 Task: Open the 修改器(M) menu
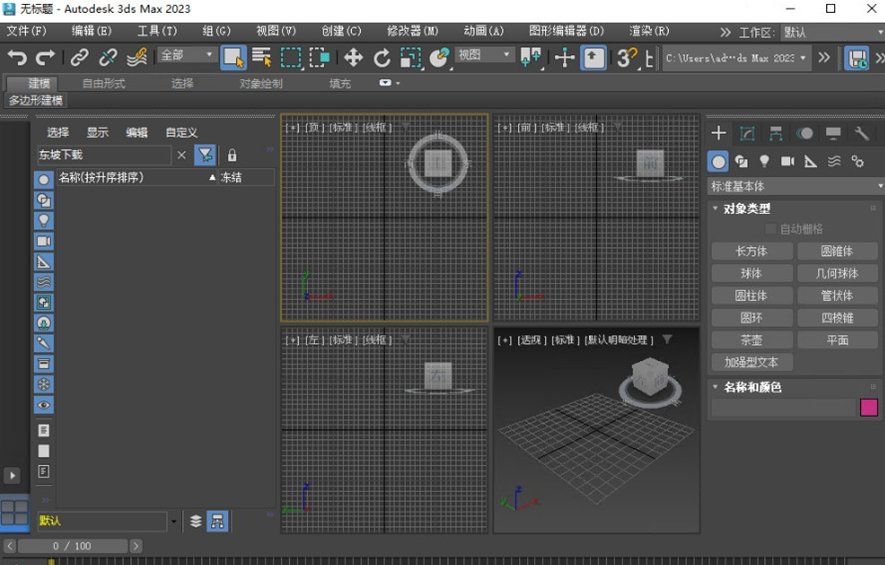click(412, 31)
